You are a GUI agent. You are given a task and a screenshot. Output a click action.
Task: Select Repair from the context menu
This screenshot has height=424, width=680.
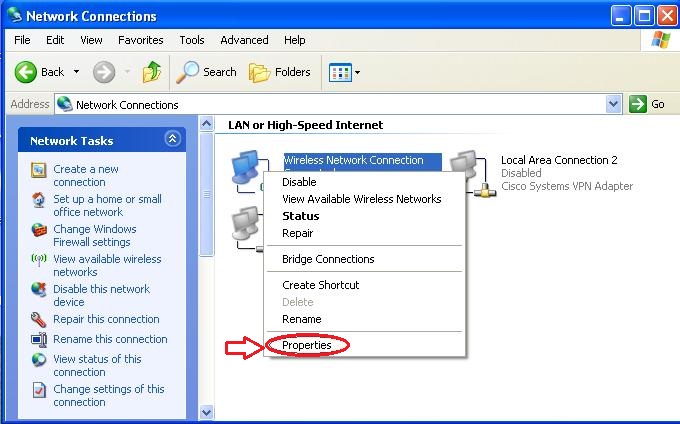364,233
